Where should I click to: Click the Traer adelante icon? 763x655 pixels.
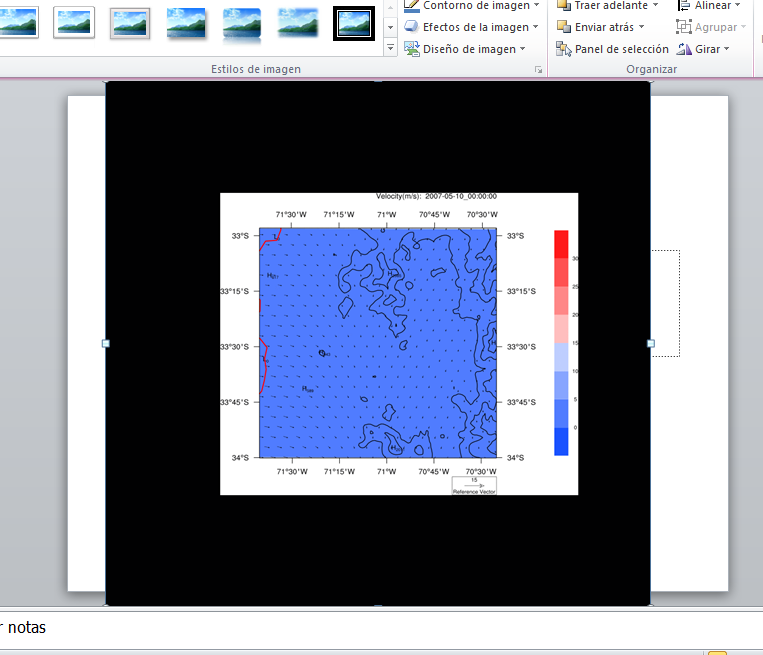(x=564, y=5)
